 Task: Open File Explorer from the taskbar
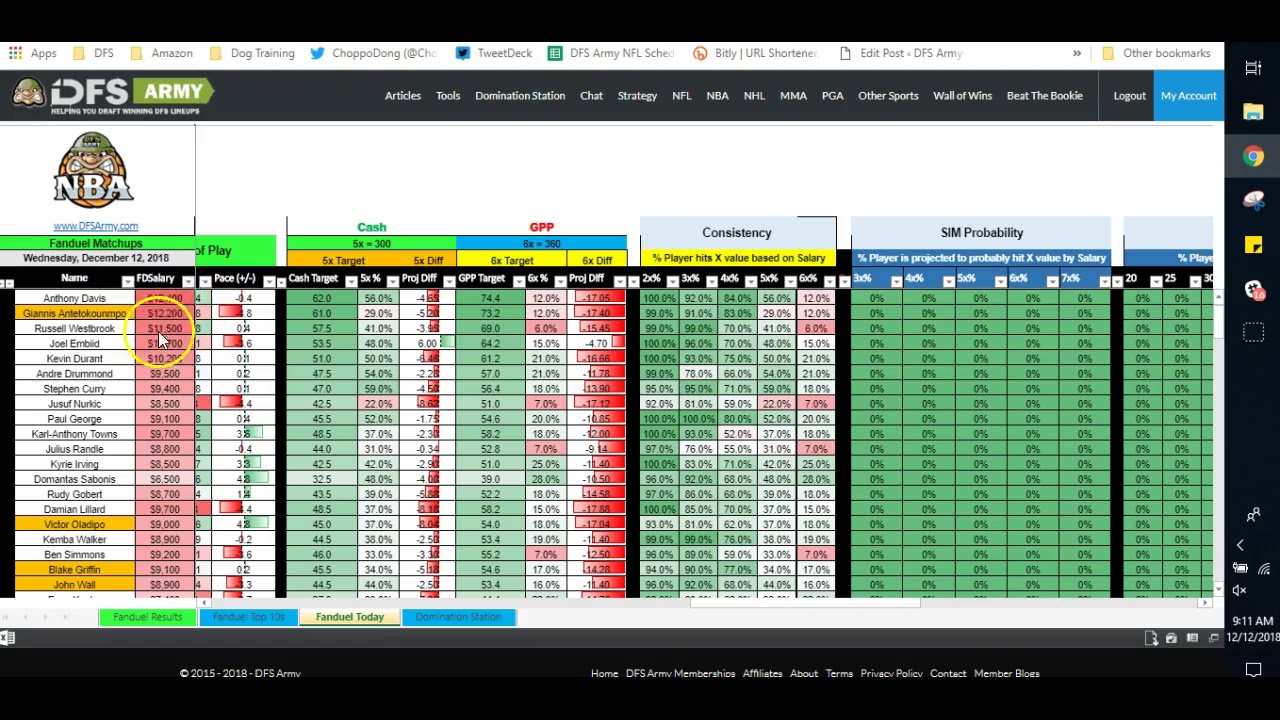point(1253,112)
